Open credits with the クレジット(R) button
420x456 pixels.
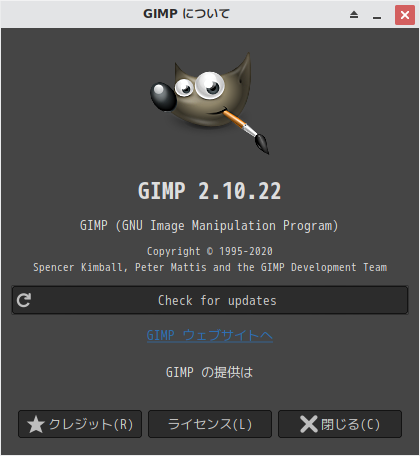80,424
